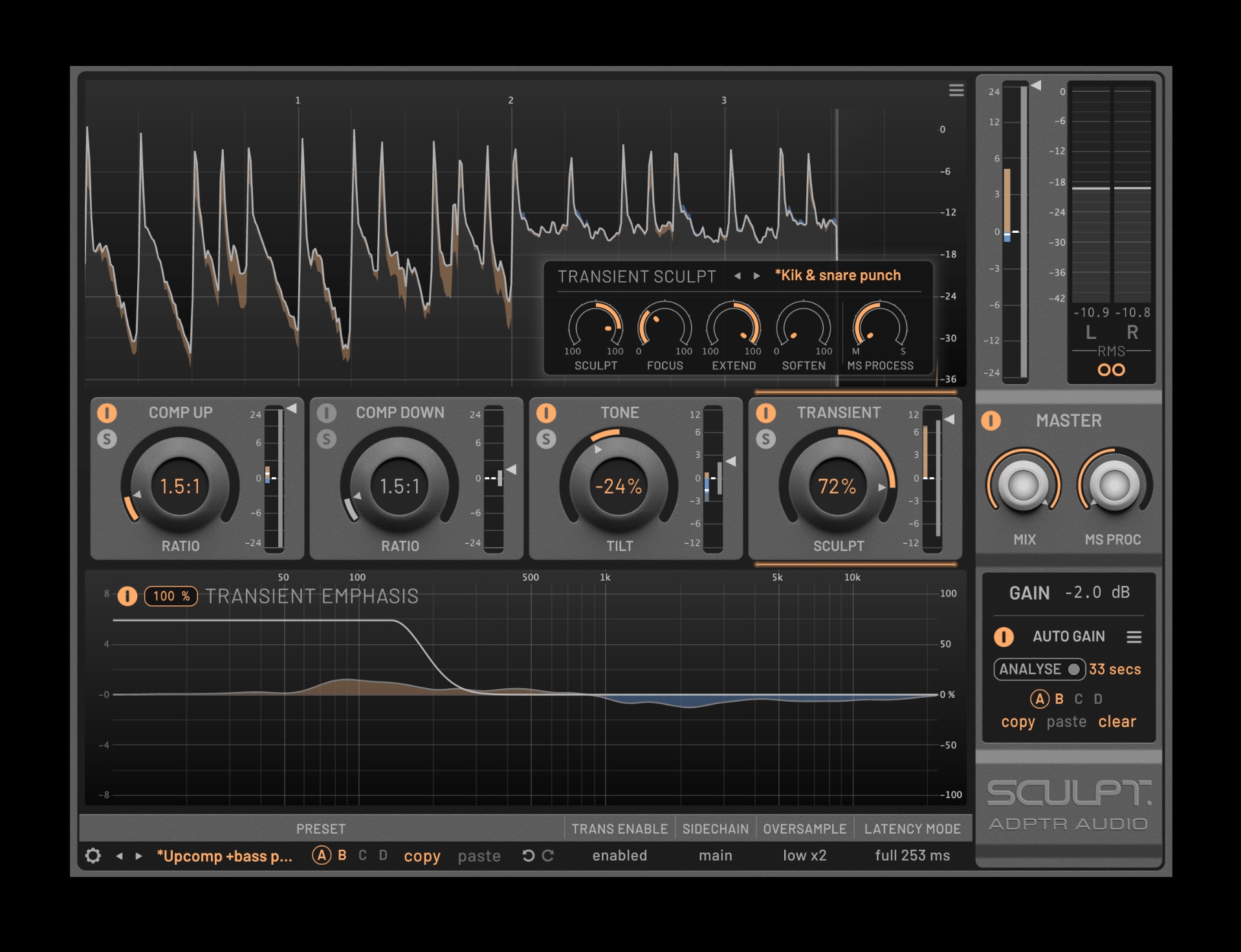
Task: Click the RMS link icon under L R meters
Action: (1111, 370)
